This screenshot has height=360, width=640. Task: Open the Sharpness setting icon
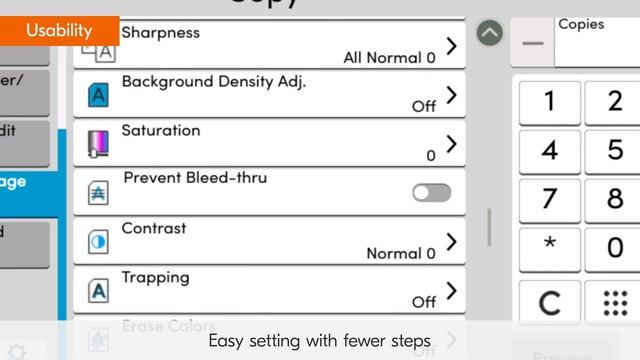(x=99, y=52)
